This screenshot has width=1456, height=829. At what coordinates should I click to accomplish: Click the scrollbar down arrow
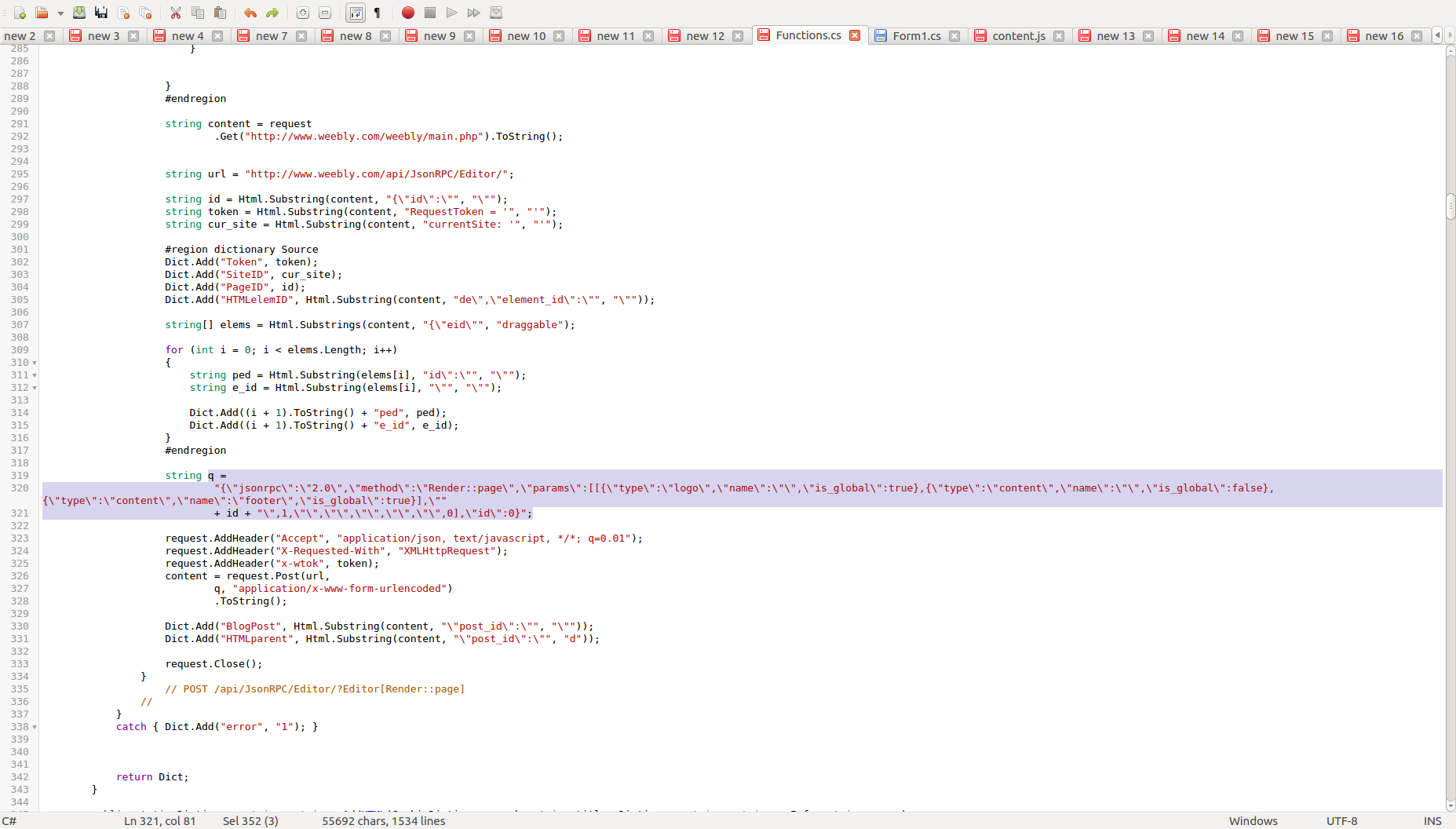click(x=1451, y=806)
